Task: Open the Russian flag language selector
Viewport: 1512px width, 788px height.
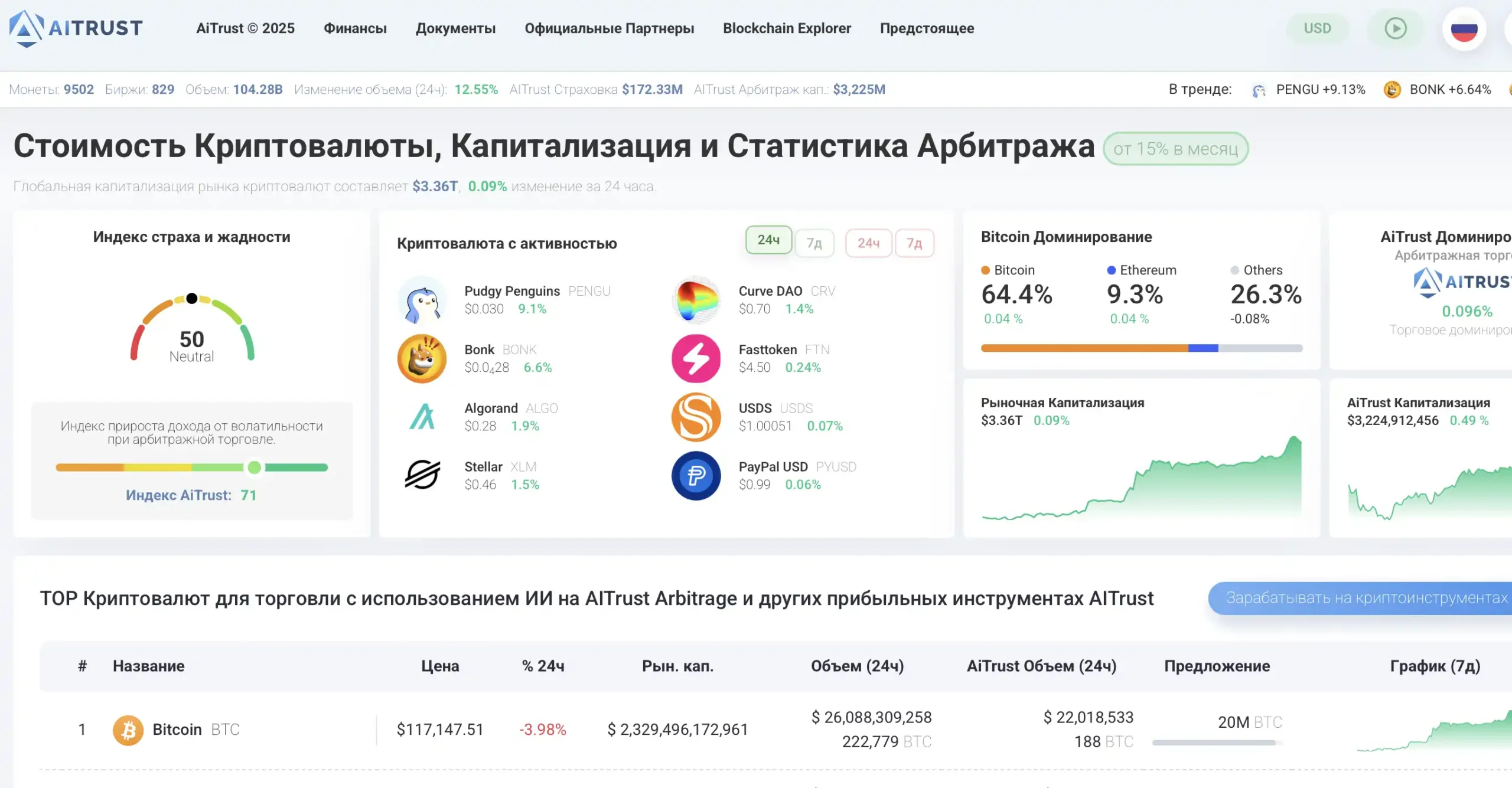Action: 1464,29
